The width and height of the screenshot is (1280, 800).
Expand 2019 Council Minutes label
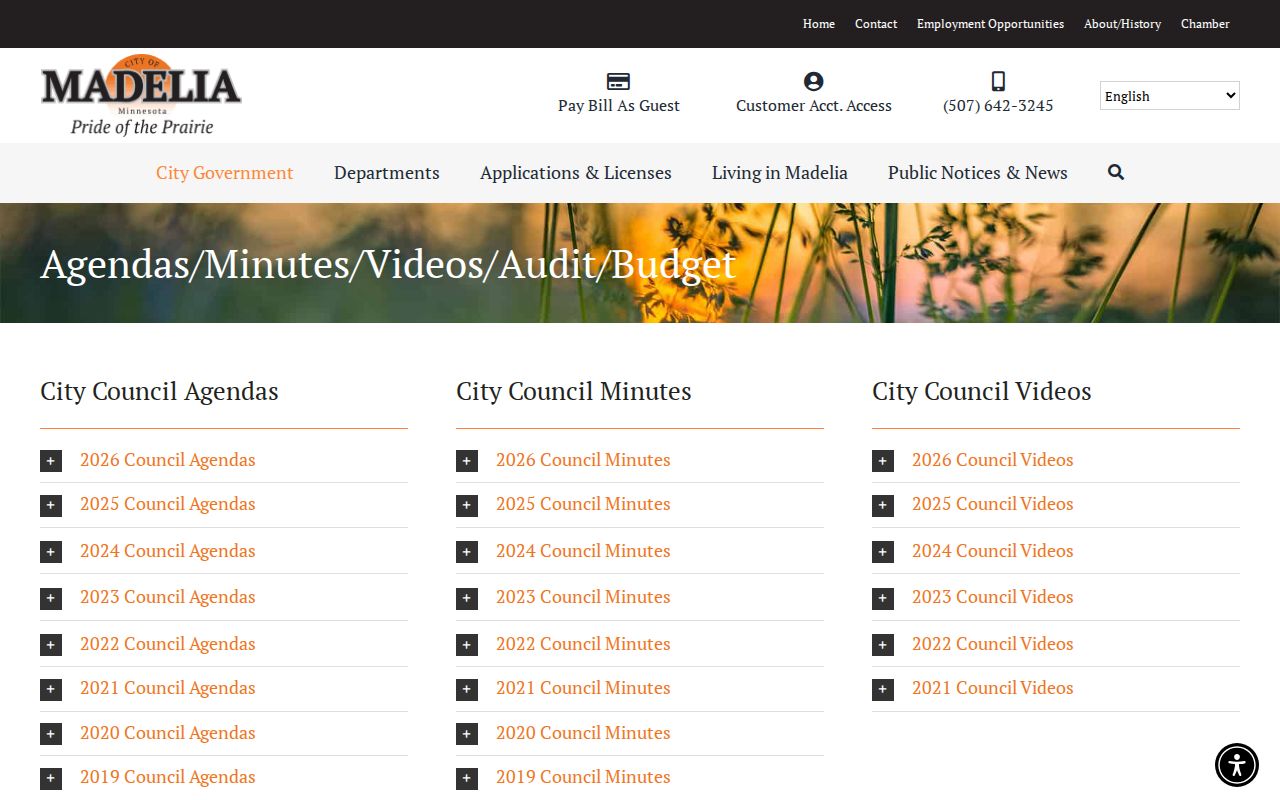pyautogui.click(x=583, y=777)
